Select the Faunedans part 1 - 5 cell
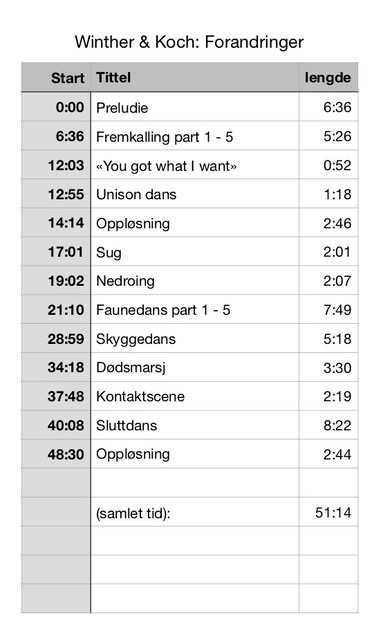The height and width of the screenshot is (640, 392). coord(195,310)
